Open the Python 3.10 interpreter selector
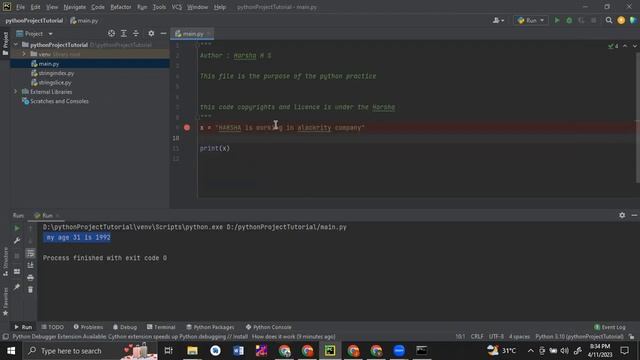Viewport: 640px width, 360px height. (x=579, y=337)
